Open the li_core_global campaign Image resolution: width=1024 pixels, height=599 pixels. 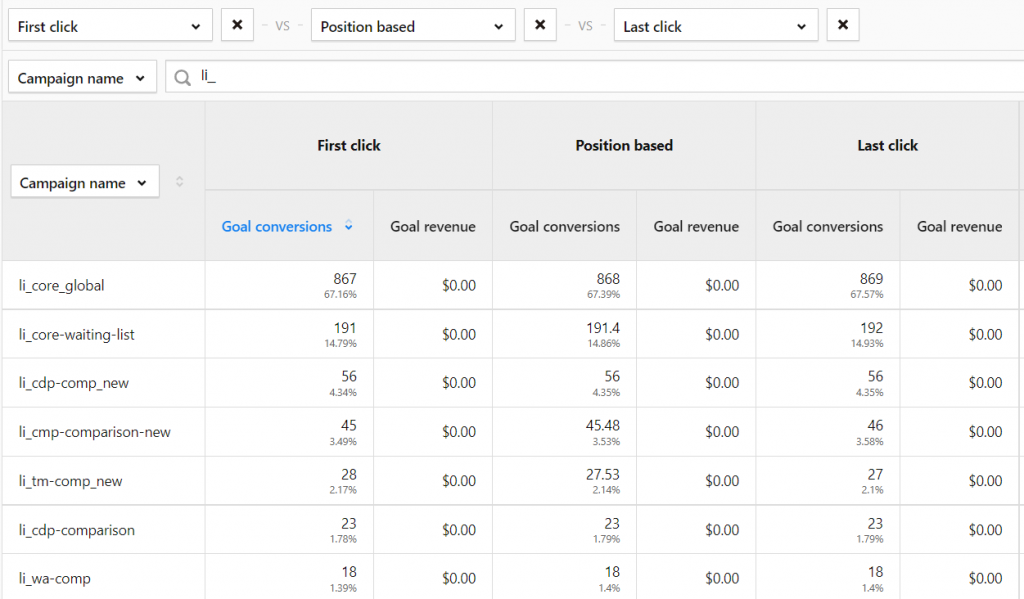[61, 285]
